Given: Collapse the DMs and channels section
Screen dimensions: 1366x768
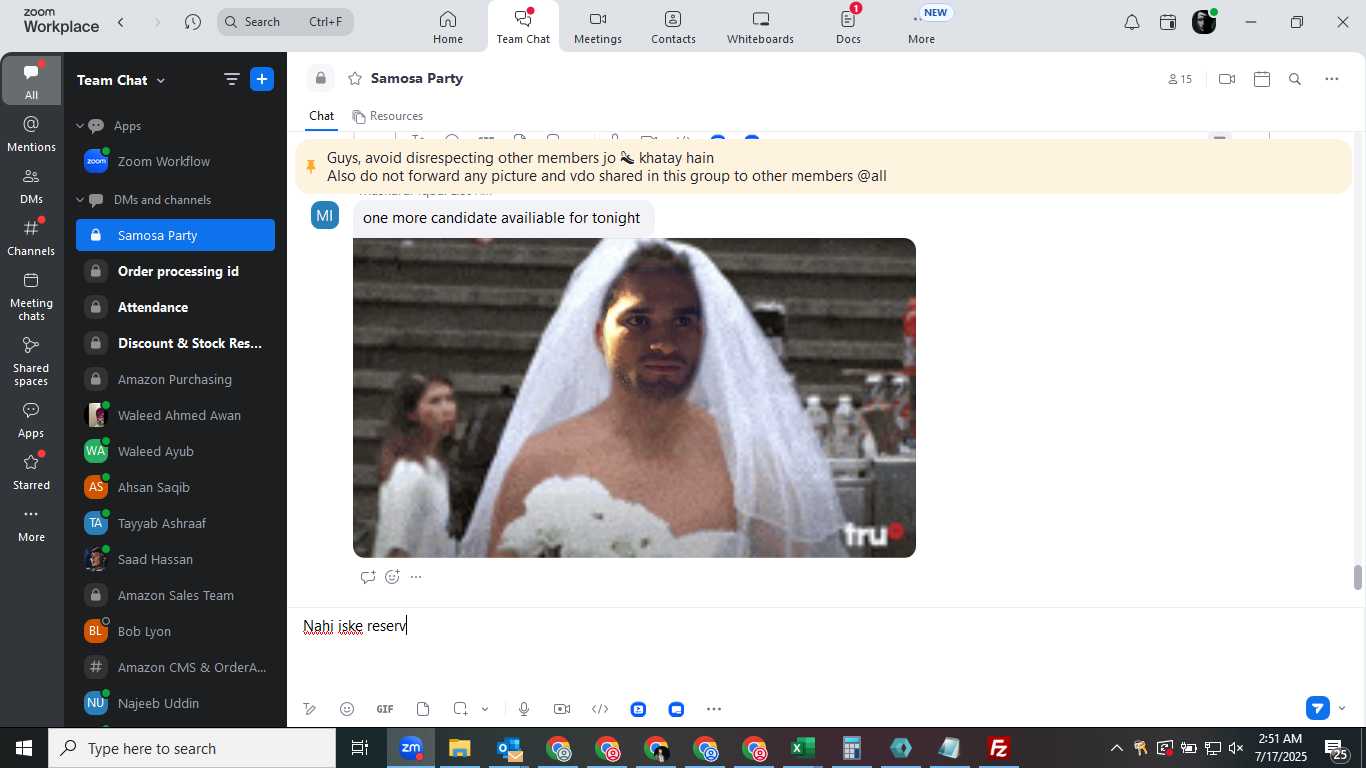Looking at the screenshot, I should pyautogui.click(x=80, y=200).
